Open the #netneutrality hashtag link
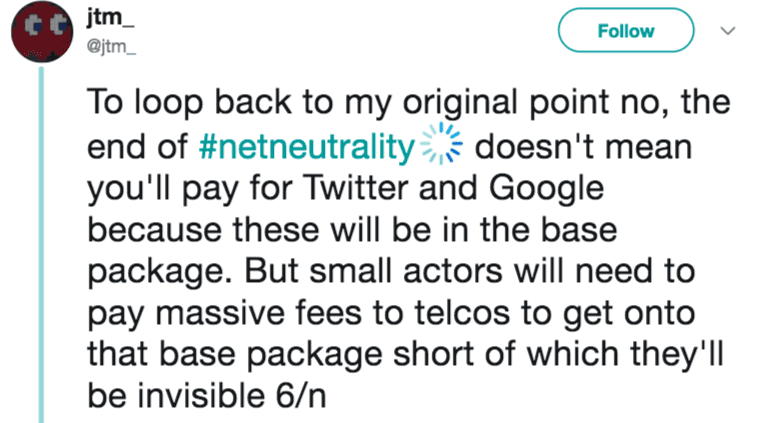Screen dimensions: 759x423 307,147
